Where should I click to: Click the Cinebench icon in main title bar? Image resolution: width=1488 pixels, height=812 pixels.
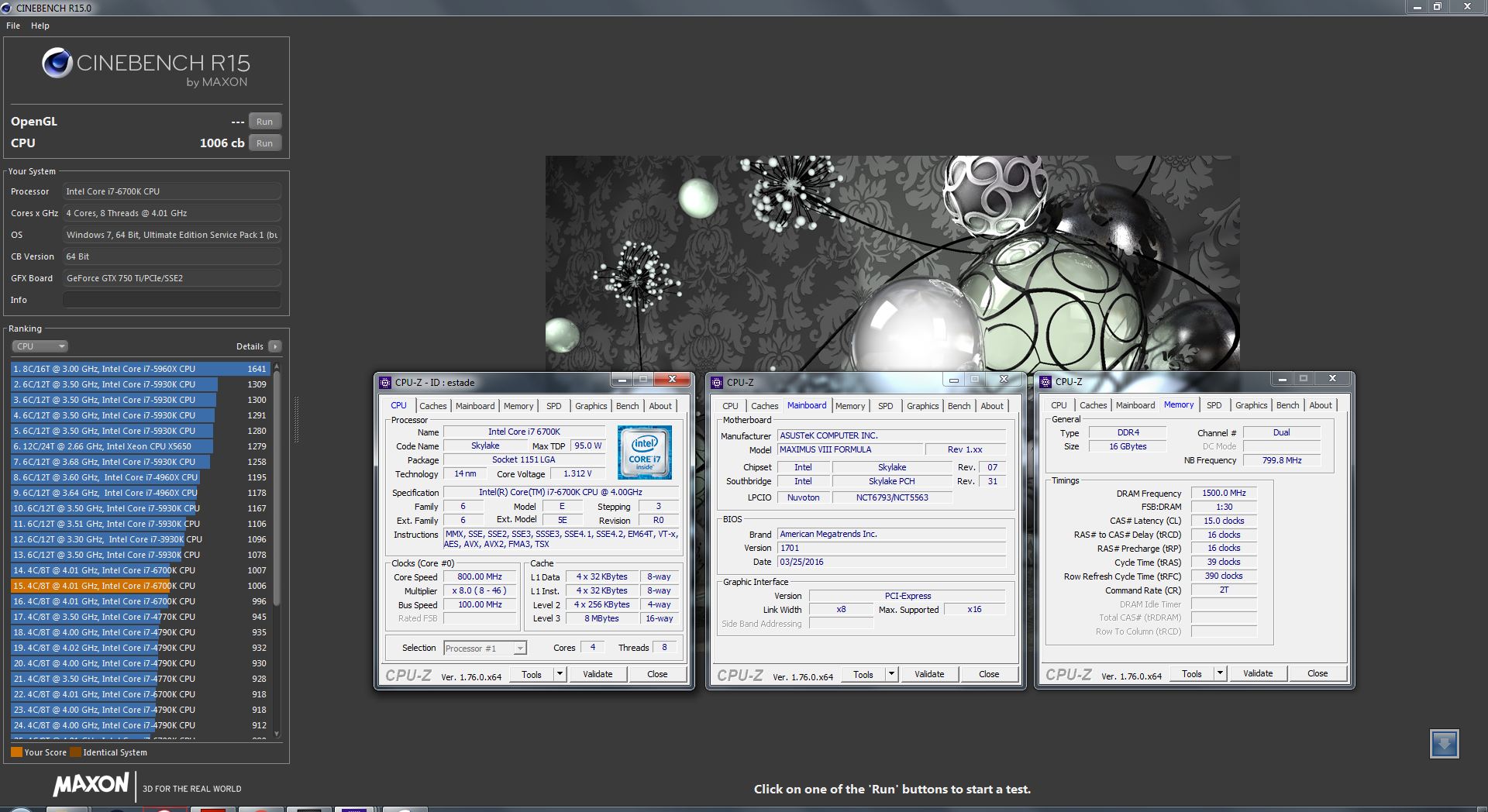(x=8, y=8)
